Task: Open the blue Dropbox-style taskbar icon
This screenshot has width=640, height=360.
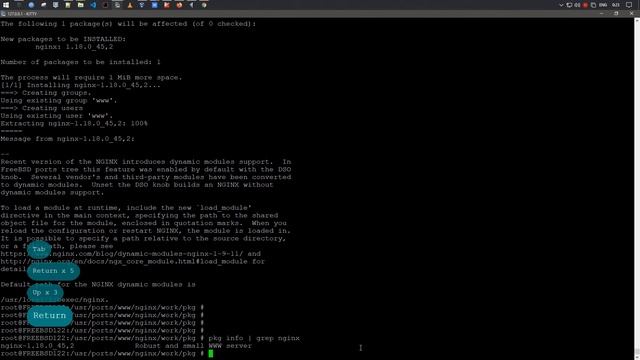Action: (142, 5)
